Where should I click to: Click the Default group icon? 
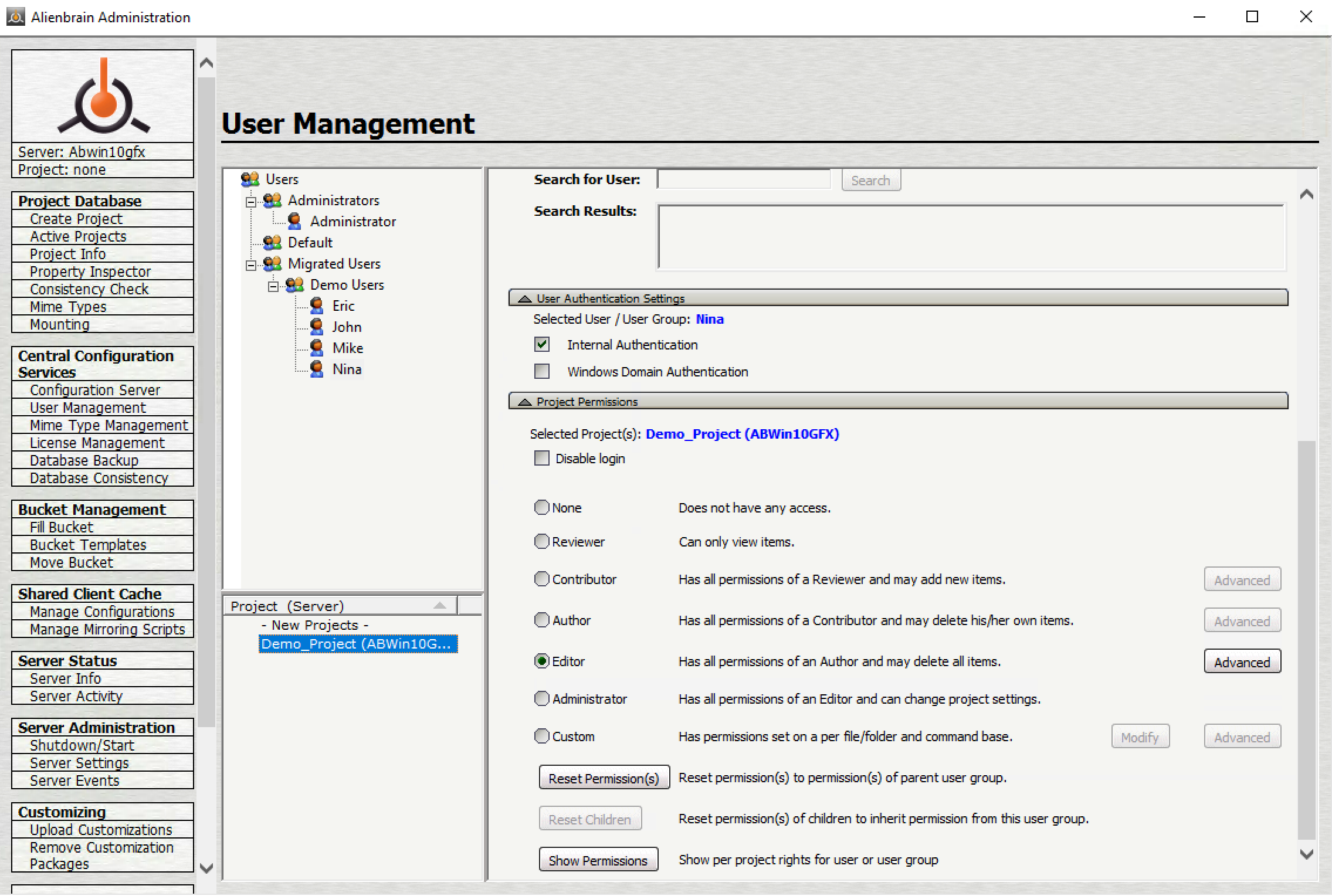coord(272,243)
